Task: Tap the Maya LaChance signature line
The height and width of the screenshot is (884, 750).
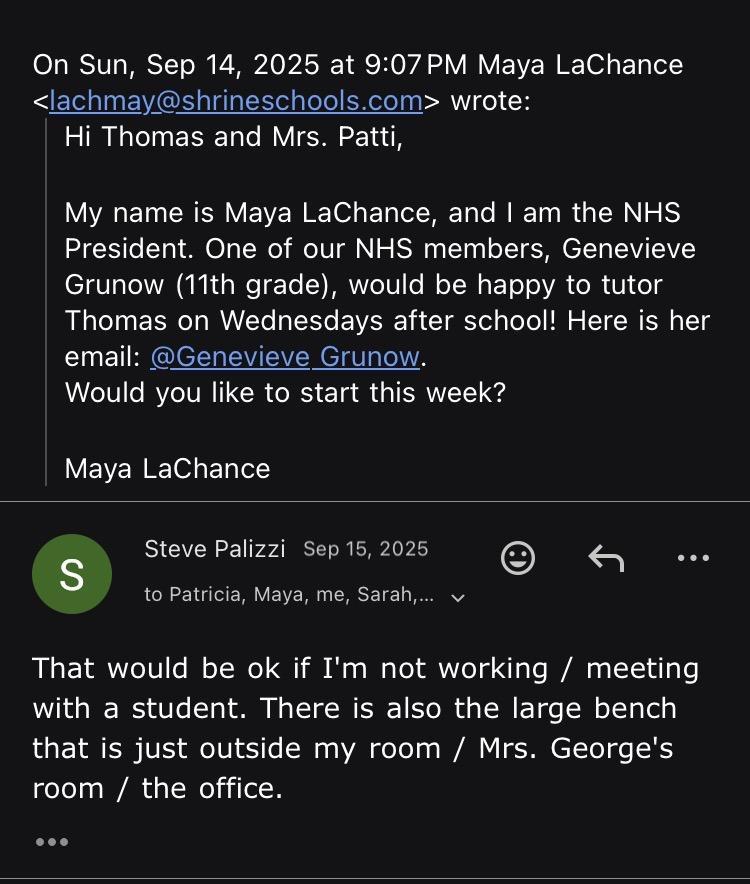Action: tap(167, 468)
